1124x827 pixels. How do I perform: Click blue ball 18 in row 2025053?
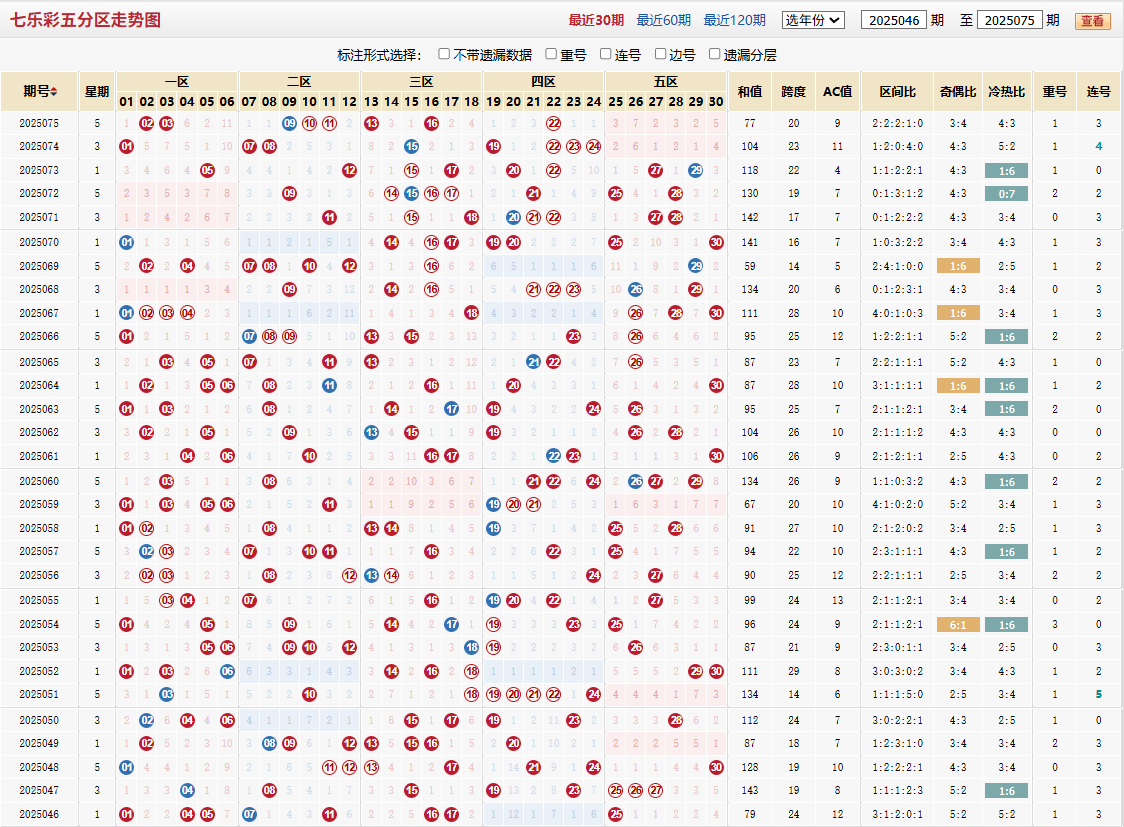[472, 647]
